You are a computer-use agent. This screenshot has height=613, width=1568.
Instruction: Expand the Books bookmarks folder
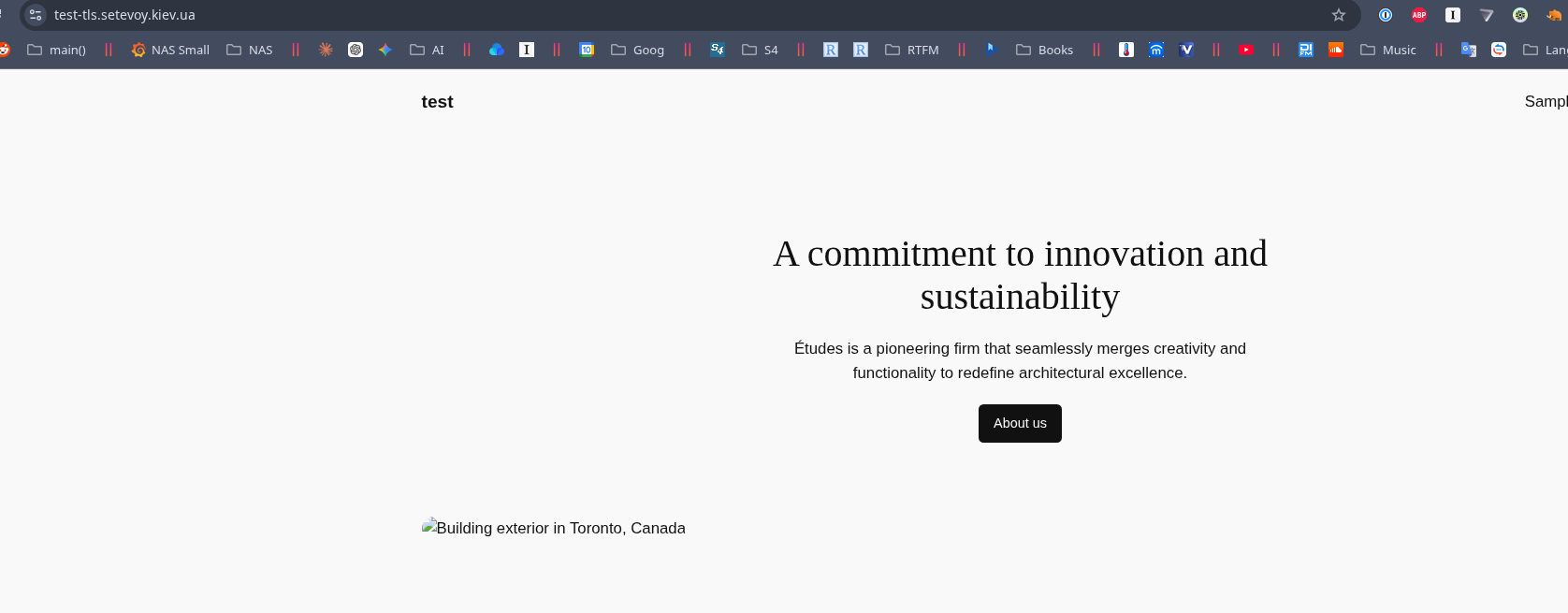pos(1045,50)
